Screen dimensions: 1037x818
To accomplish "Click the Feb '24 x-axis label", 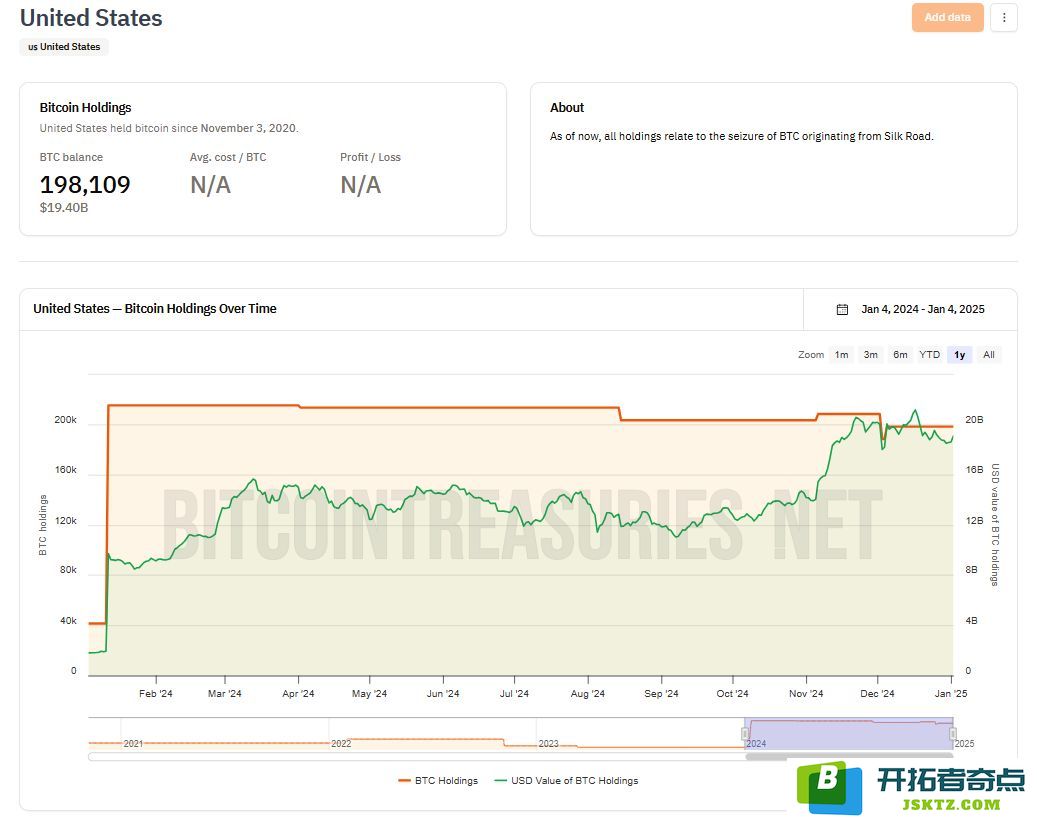I will pyautogui.click(x=155, y=694).
